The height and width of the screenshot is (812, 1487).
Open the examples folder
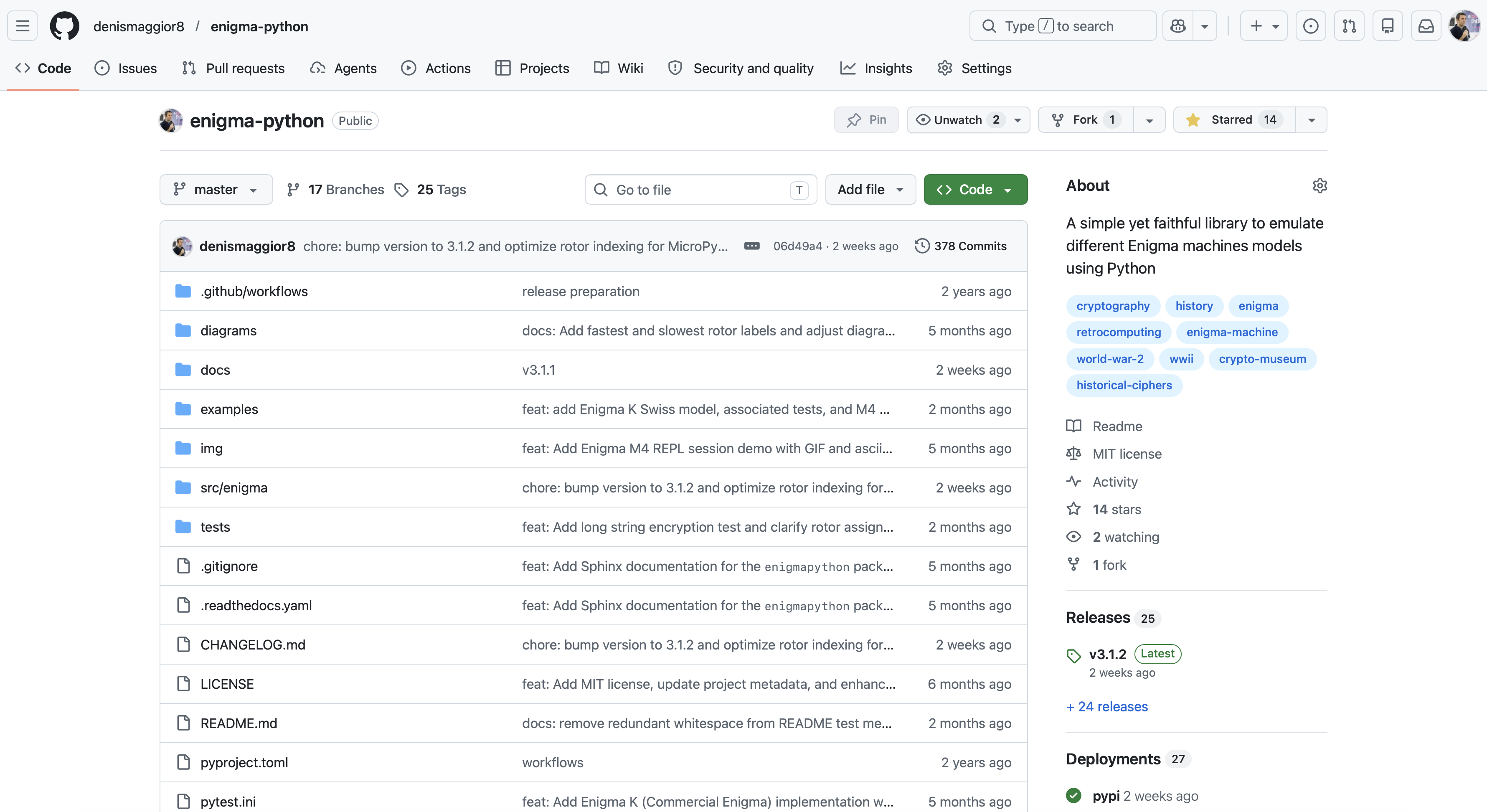(229, 409)
